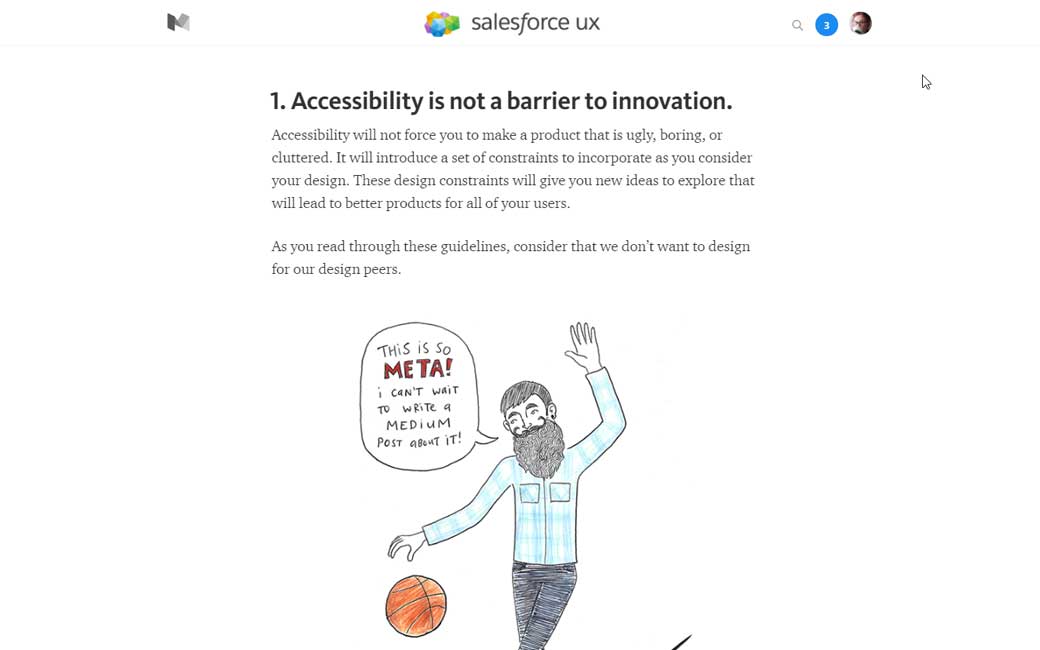Click the orange basketball drawing

(416, 606)
